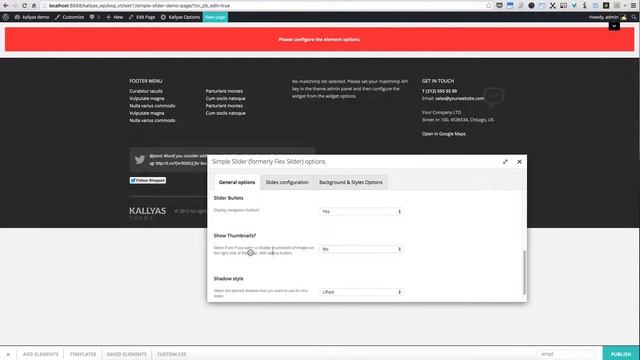
Task: Click Add Elements in bottom bar
Action: (40, 354)
